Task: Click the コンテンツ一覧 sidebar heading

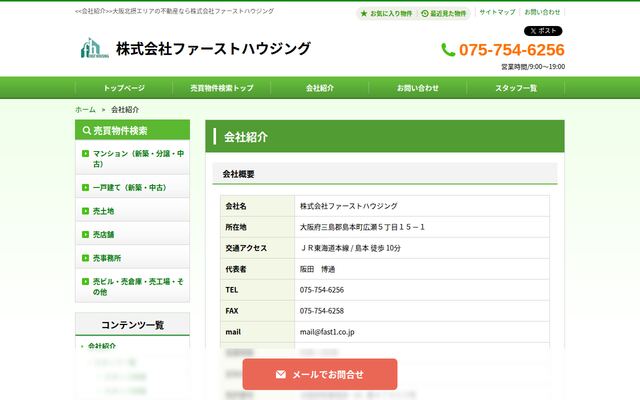Action: coord(132,324)
